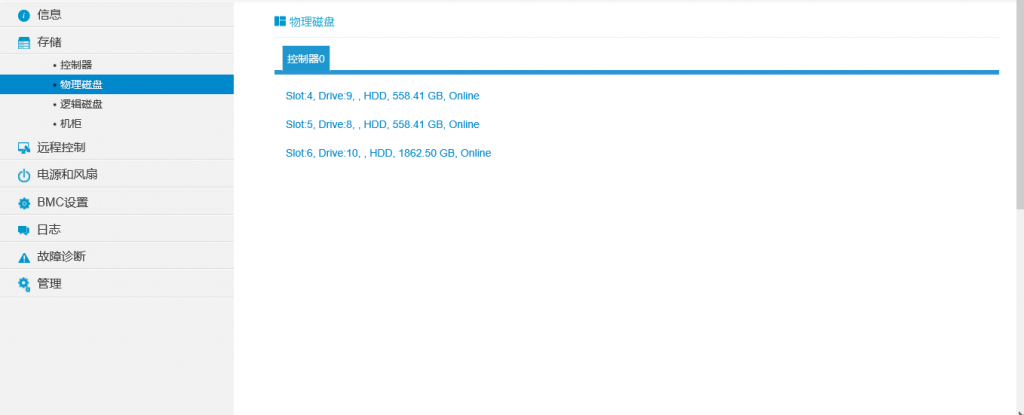Click the 故障诊断 warning triangle icon

(x=24, y=257)
